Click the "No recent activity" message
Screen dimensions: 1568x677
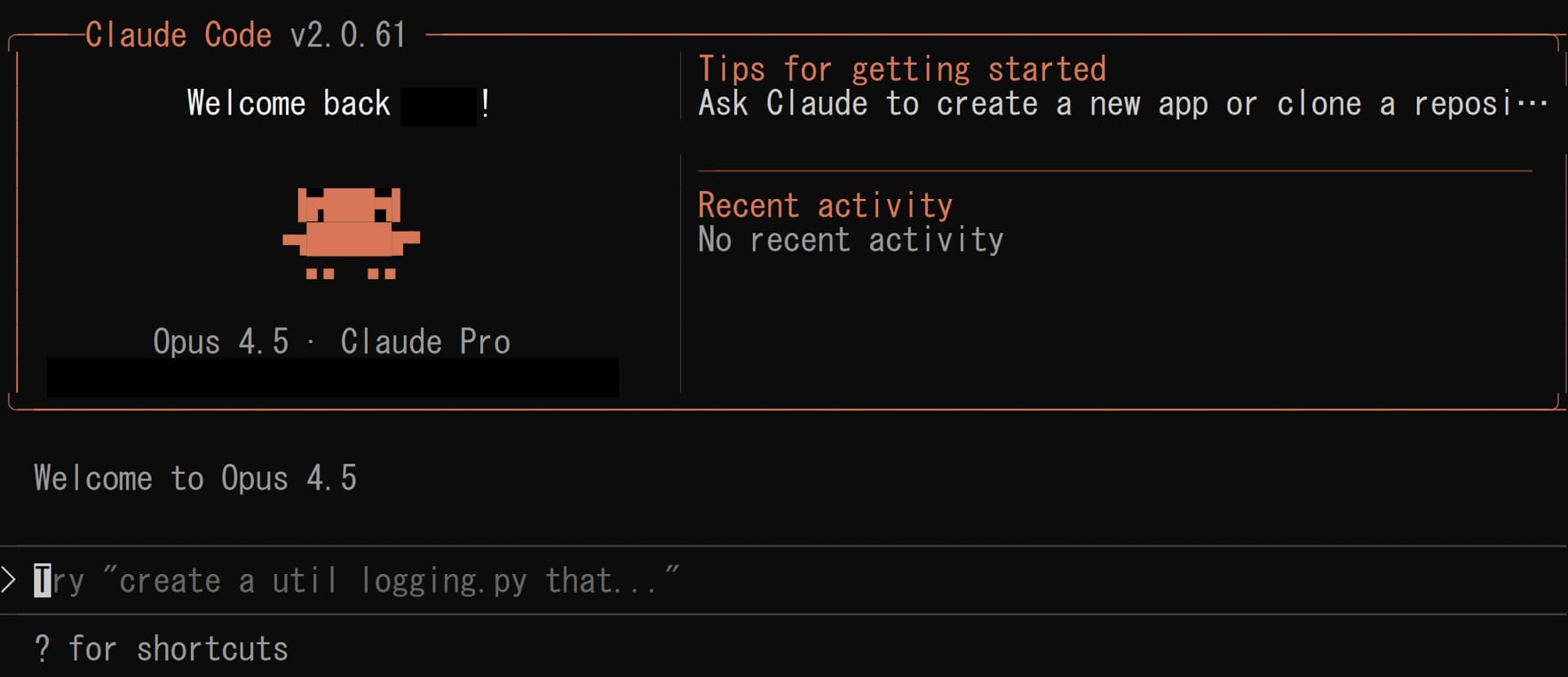pyautogui.click(x=851, y=240)
